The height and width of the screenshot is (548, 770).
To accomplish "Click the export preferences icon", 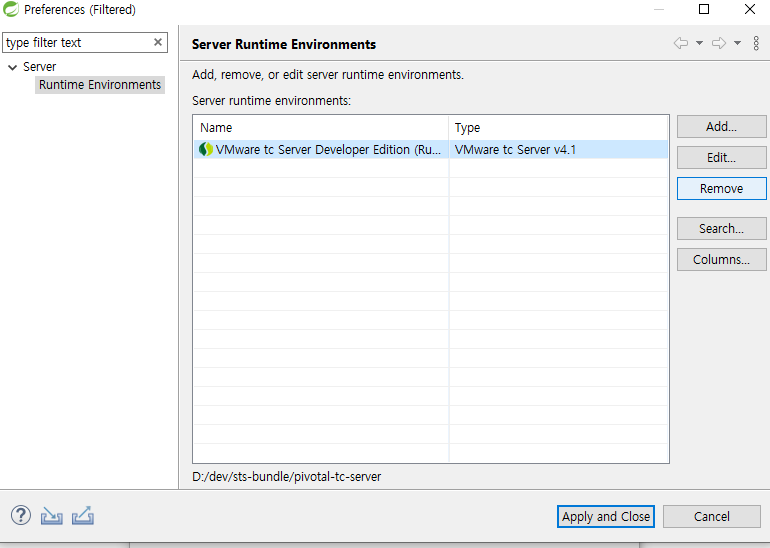I will coord(82,516).
